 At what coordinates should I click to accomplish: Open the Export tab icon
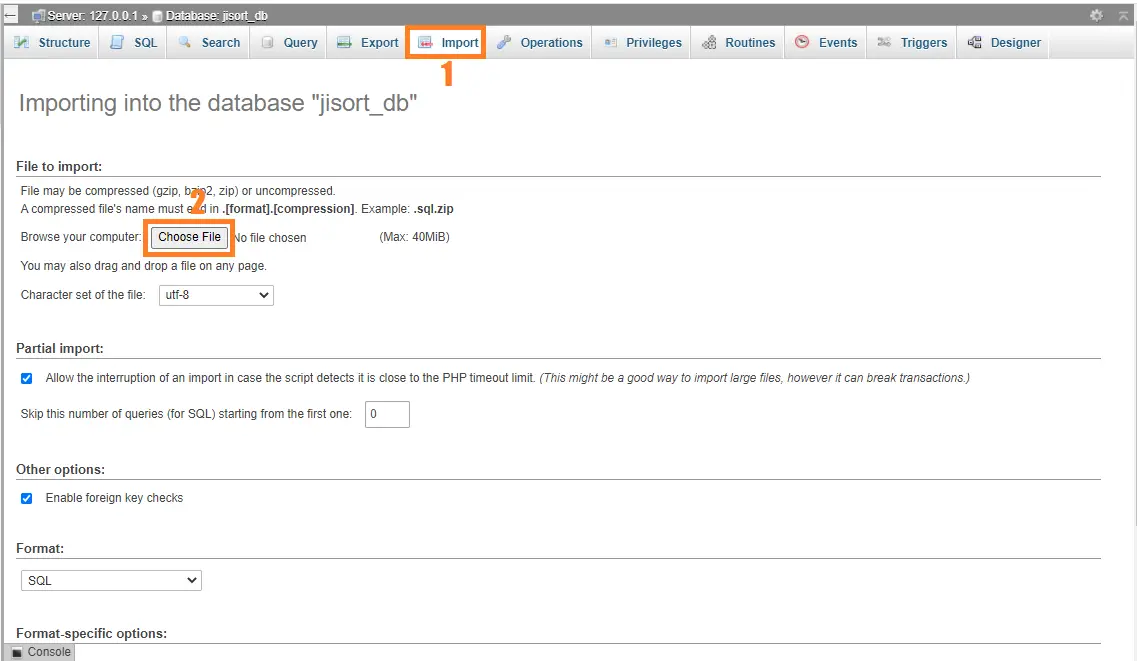click(x=343, y=42)
